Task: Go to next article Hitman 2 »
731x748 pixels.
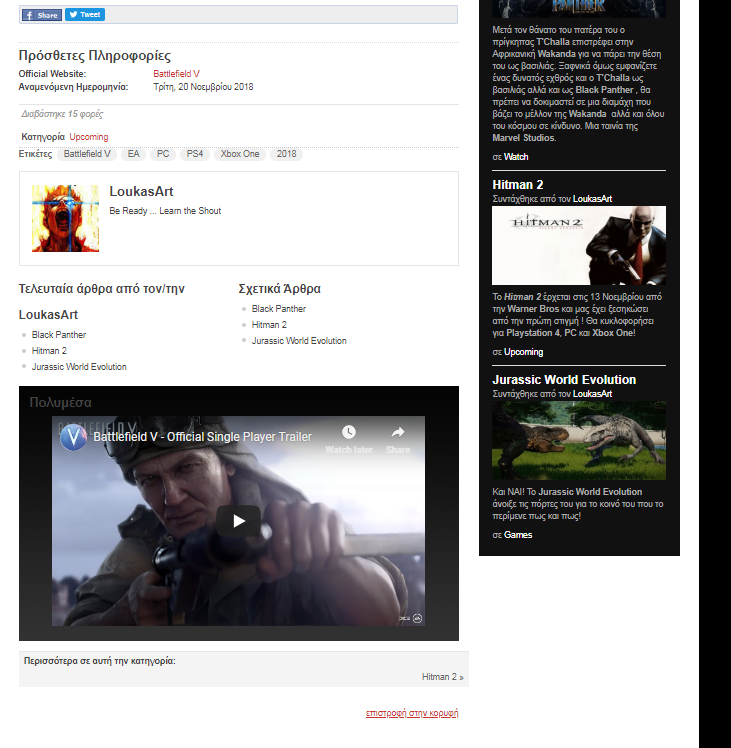Action: tap(442, 677)
